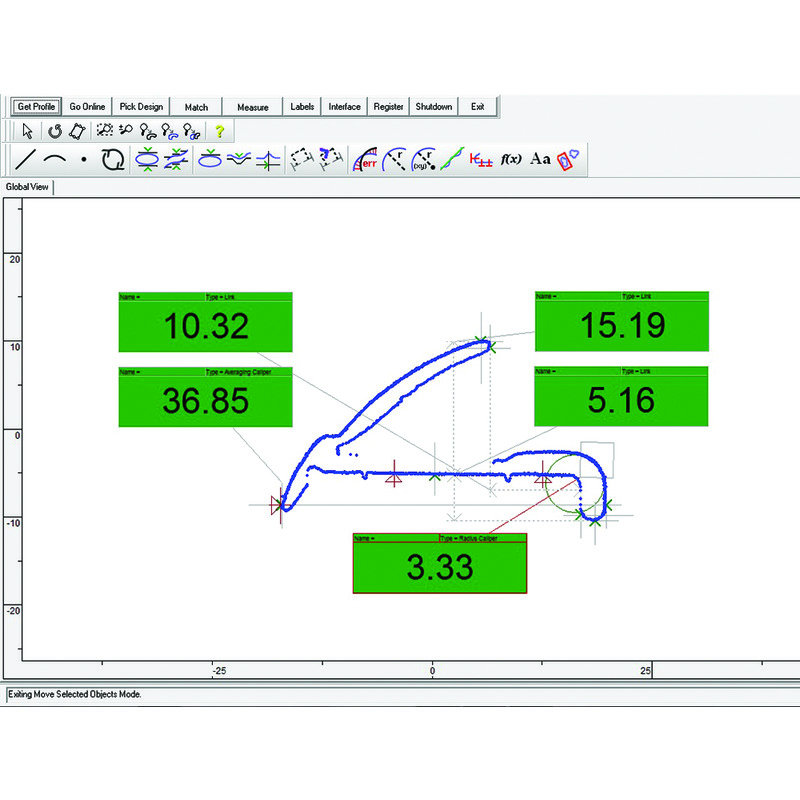Image resolution: width=800 pixels, height=800 pixels.
Task: Click the red 'err' radius error icon
Action: point(365,158)
